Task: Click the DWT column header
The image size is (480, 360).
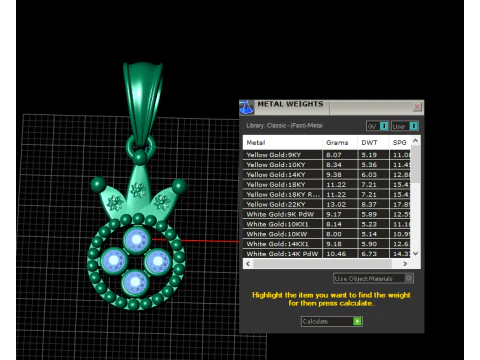Action: coord(373,143)
